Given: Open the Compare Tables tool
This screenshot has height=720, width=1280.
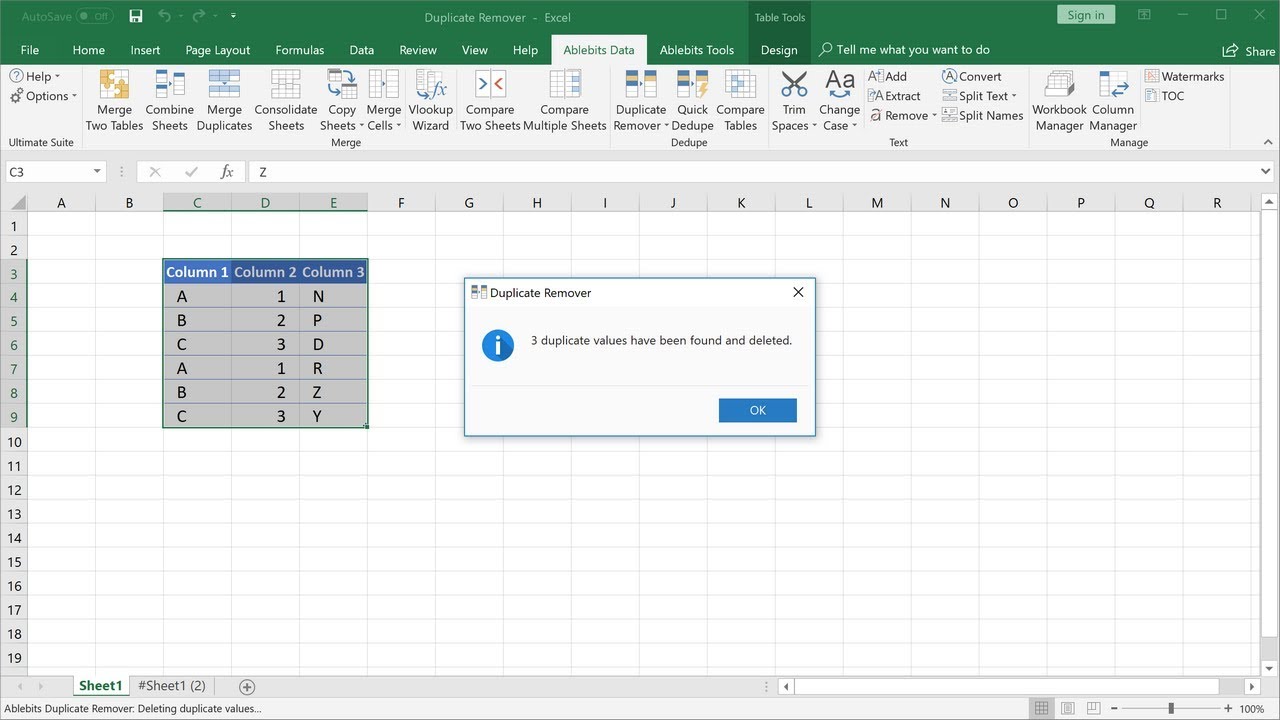Looking at the screenshot, I should pos(741,100).
